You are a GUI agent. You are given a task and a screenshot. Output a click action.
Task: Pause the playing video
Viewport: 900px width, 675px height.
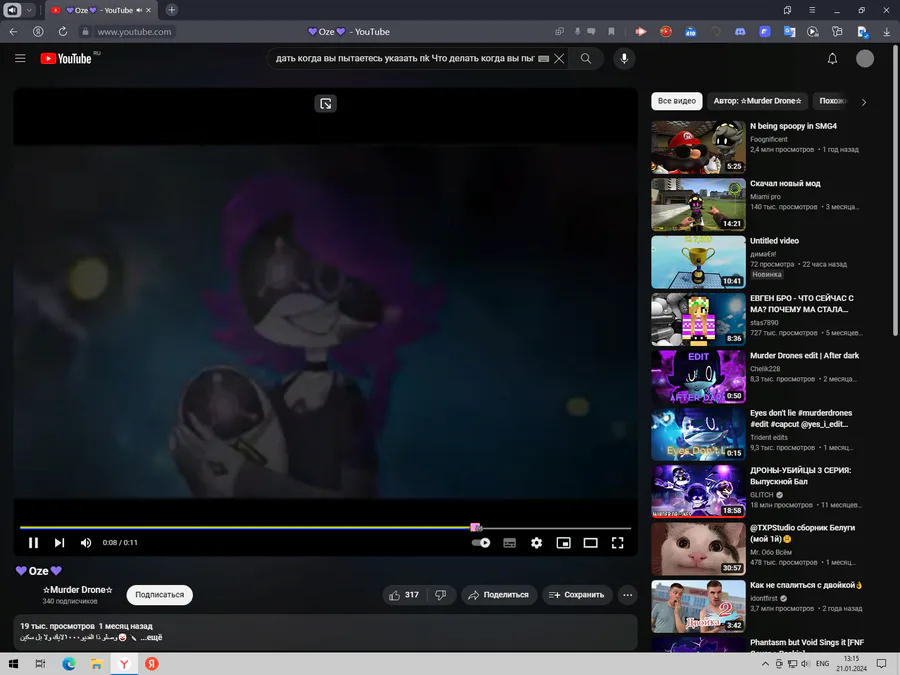pos(33,542)
